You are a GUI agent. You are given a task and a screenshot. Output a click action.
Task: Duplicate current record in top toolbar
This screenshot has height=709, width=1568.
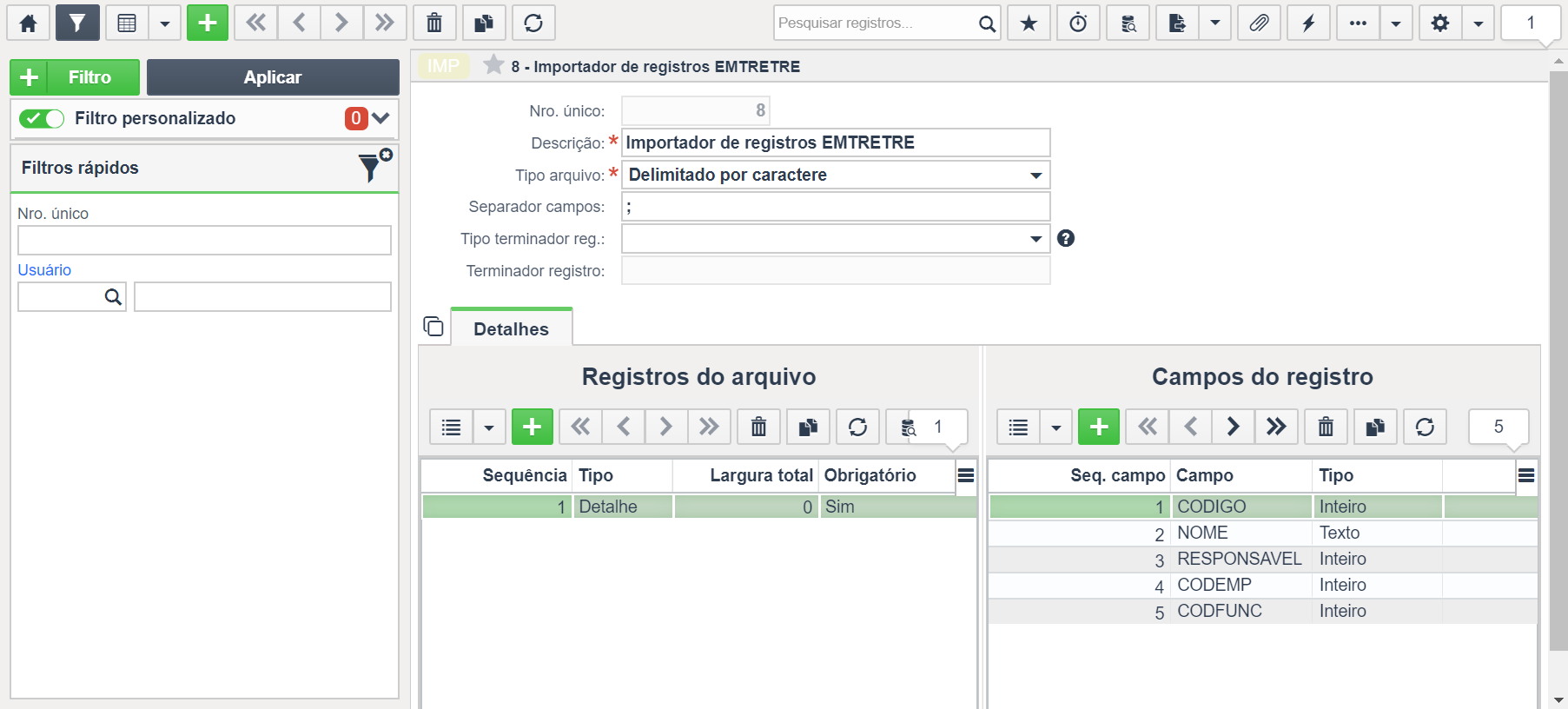pos(484,23)
